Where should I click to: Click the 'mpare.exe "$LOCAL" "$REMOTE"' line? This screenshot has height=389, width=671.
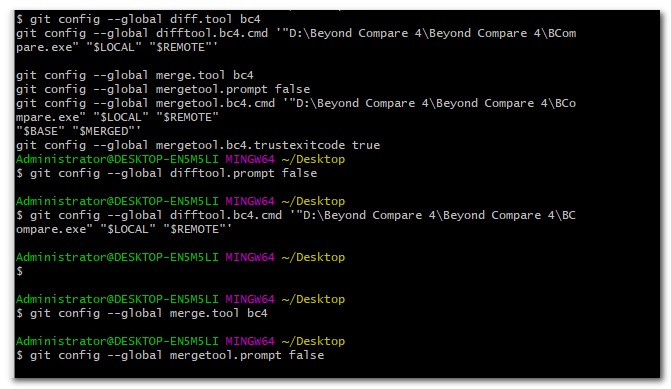(117, 117)
